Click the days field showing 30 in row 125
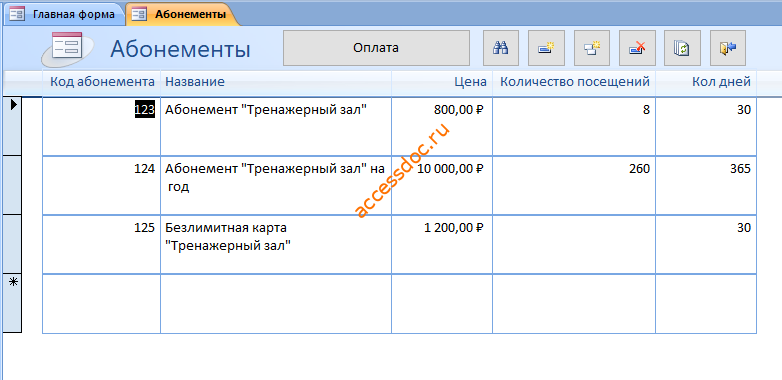The height and width of the screenshot is (380, 782). [x=706, y=244]
